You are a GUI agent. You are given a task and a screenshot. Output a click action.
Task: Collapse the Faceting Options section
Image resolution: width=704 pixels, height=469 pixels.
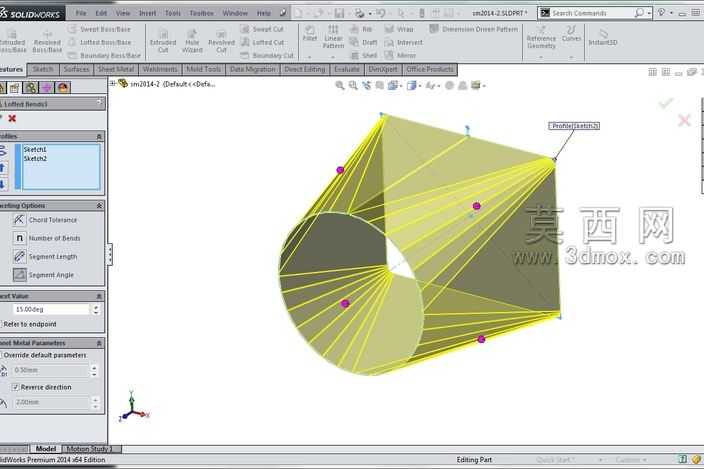click(99, 206)
